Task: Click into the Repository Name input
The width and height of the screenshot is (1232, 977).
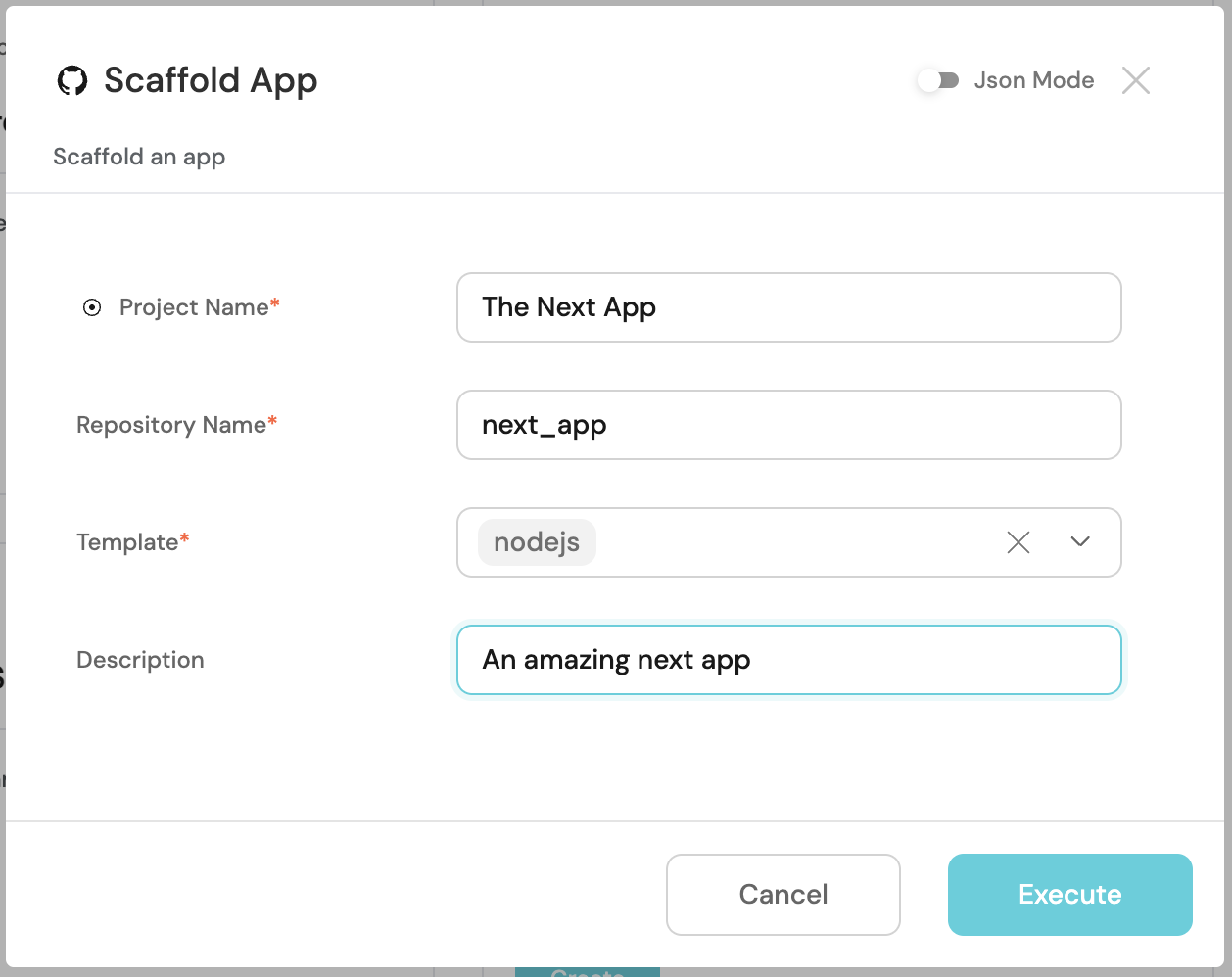Action: 788,425
